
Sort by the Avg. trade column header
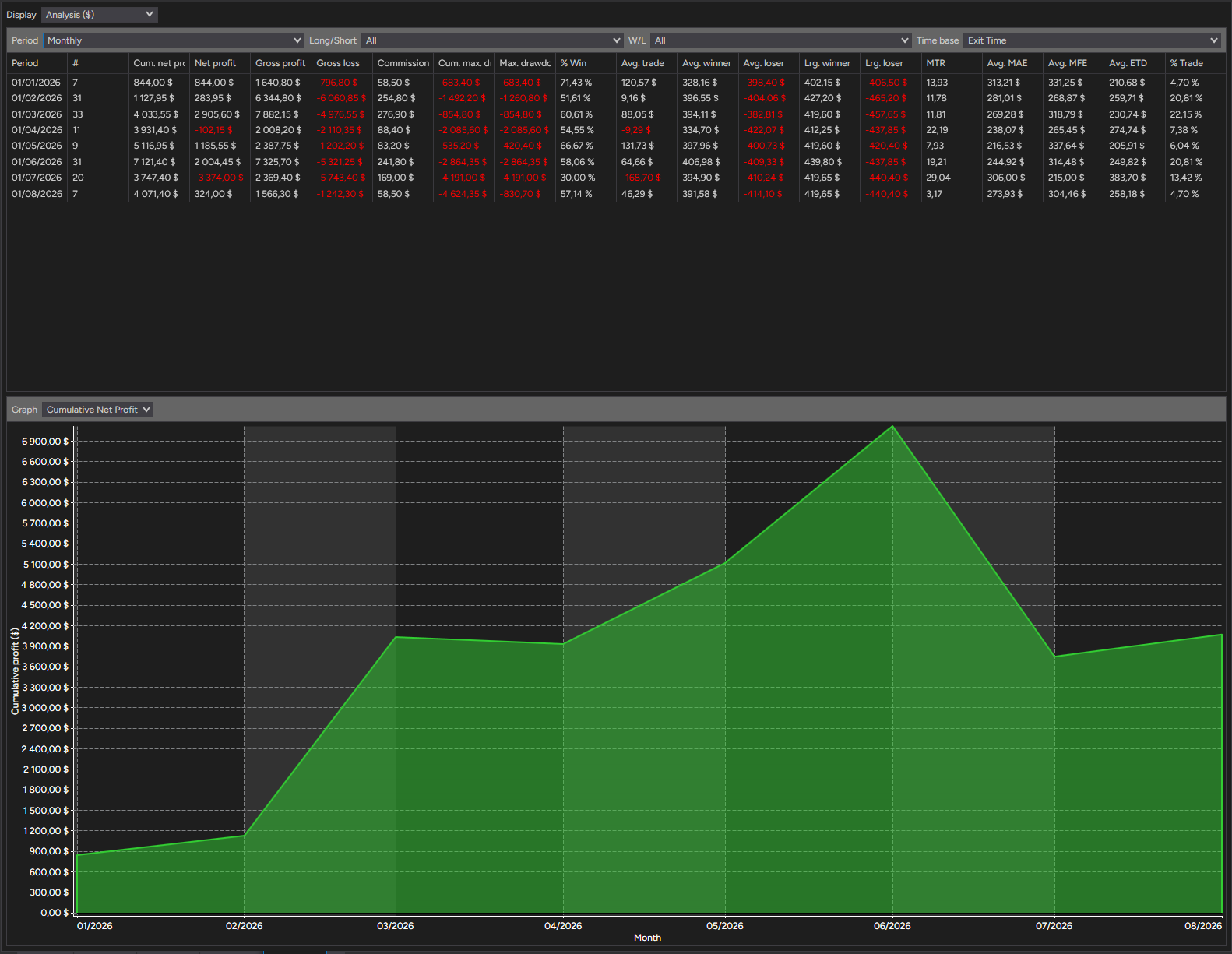646,63
